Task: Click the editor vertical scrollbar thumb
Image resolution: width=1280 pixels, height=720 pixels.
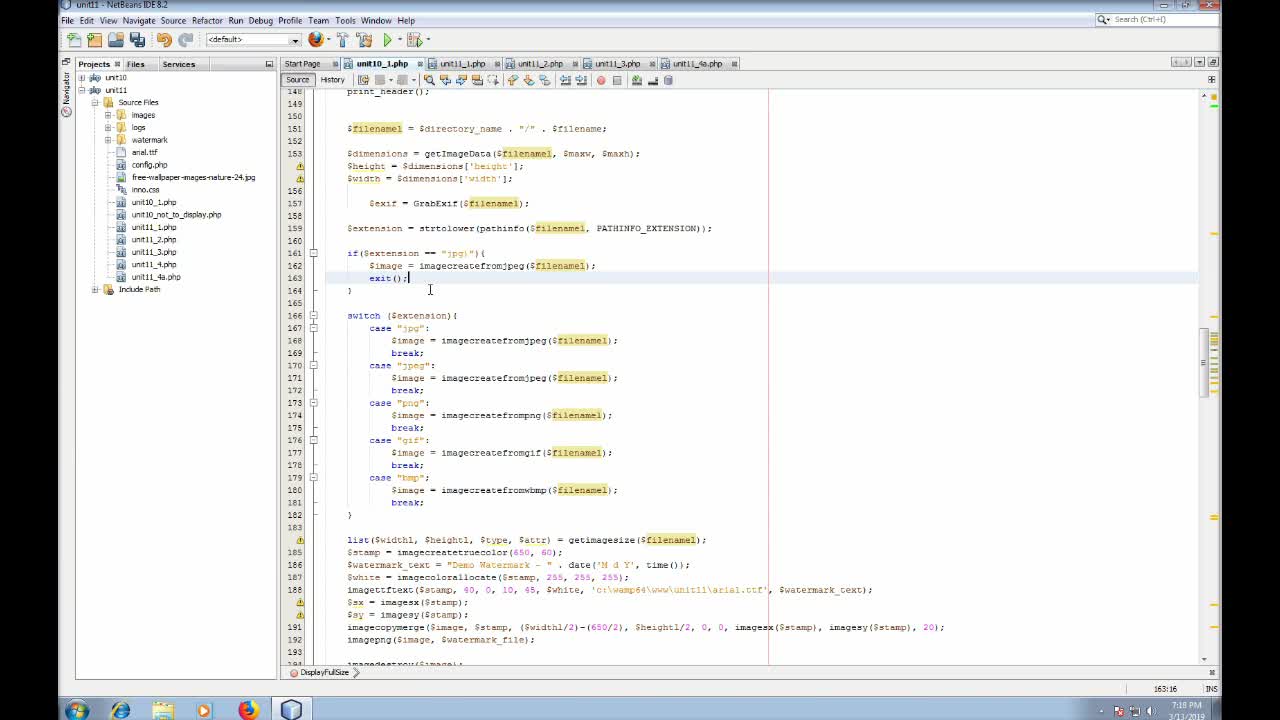Action: 1204,362
